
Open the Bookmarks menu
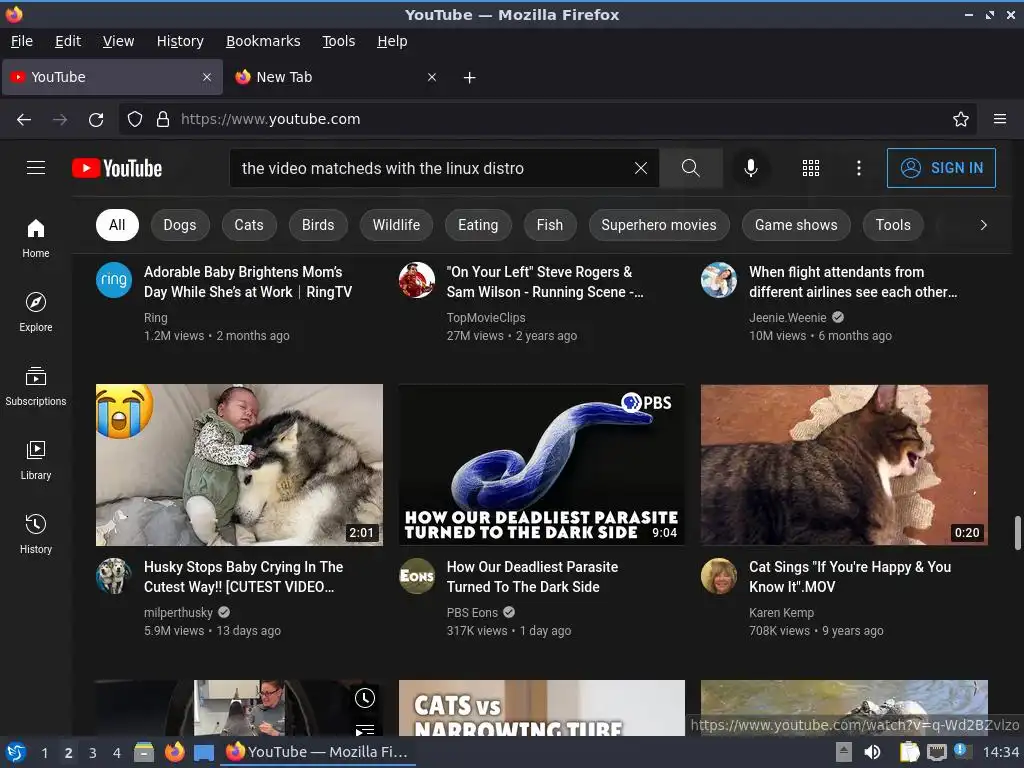coord(263,41)
